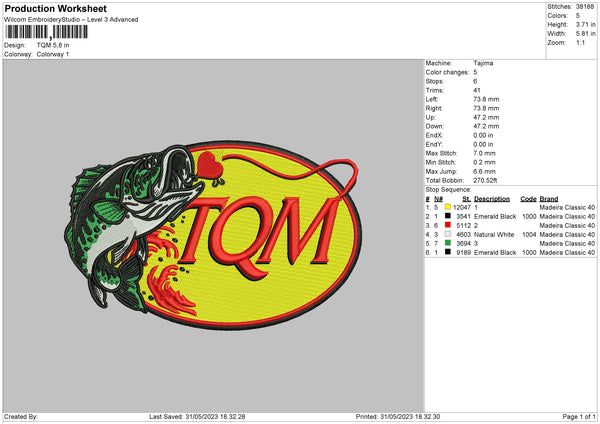Click the 'Description' column header
This screenshot has width=600, height=424.
point(492,199)
